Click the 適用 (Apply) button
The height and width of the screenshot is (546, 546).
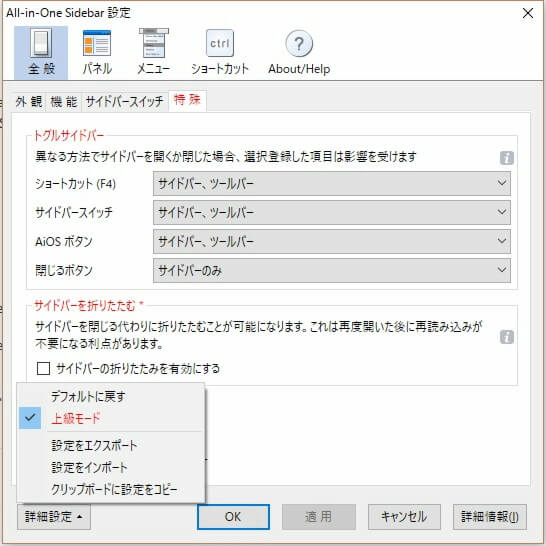tap(319, 517)
